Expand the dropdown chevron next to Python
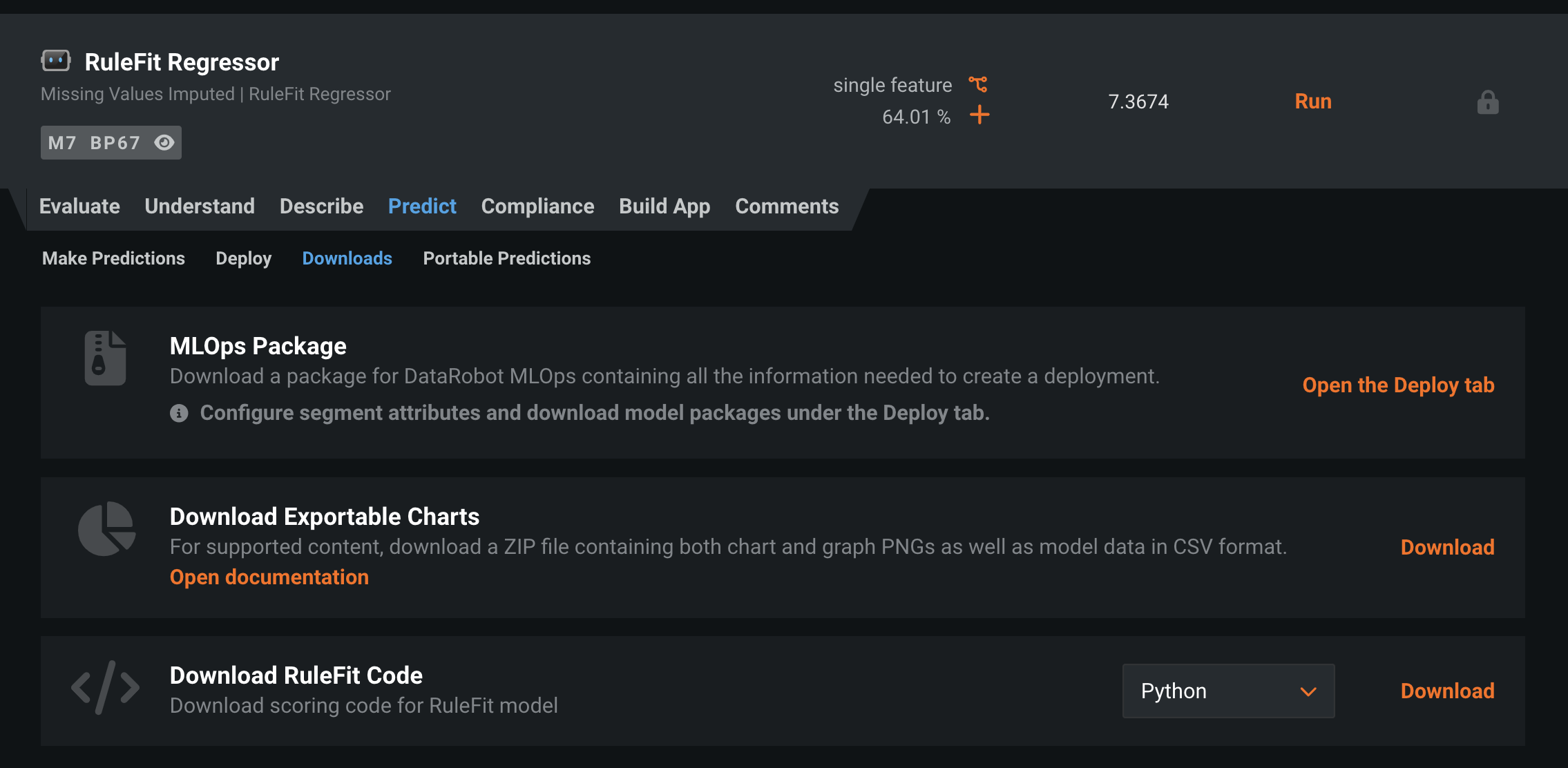The width and height of the screenshot is (1568, 768). click(1308, 691)
